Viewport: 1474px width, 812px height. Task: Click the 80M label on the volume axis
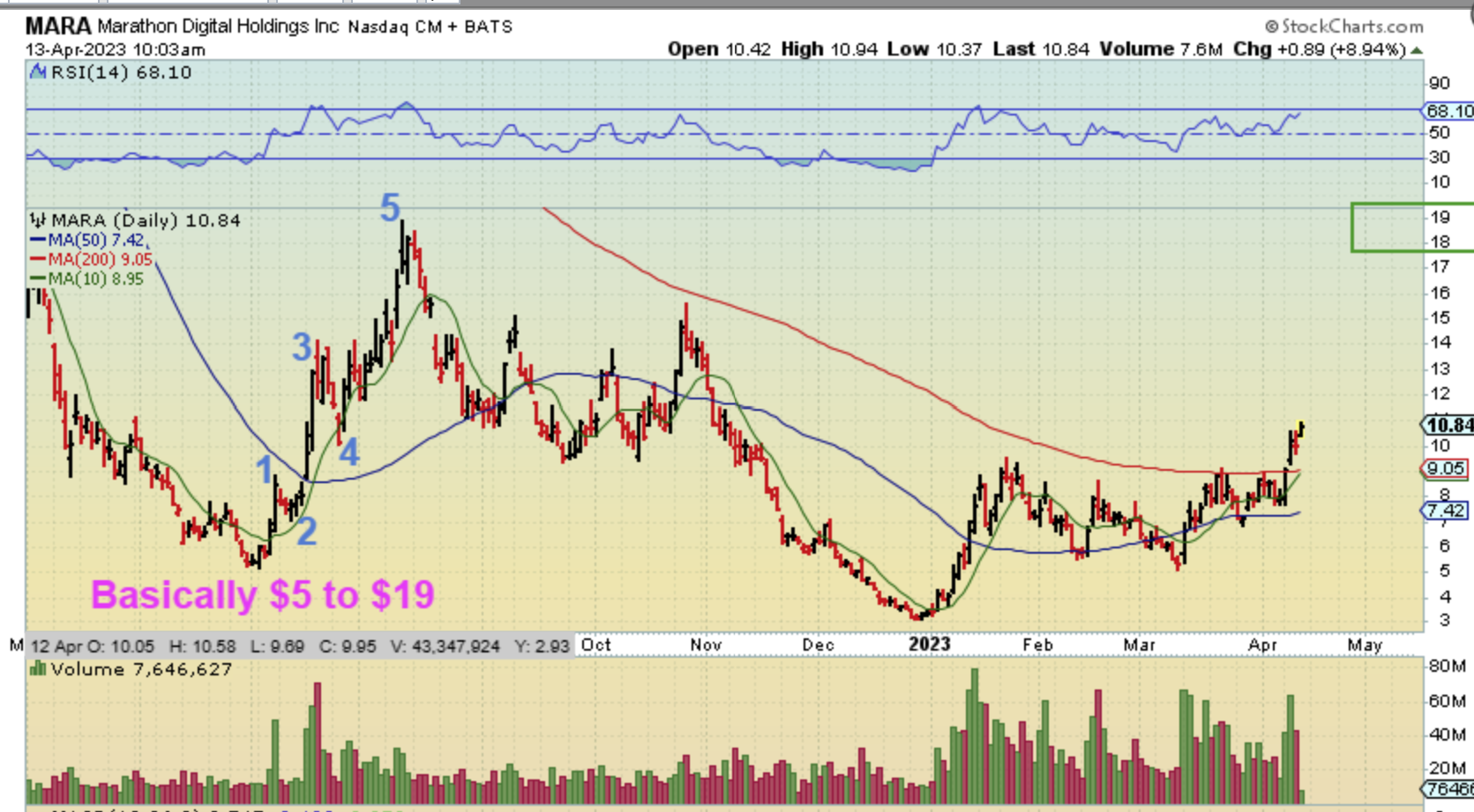[1447, 666]
